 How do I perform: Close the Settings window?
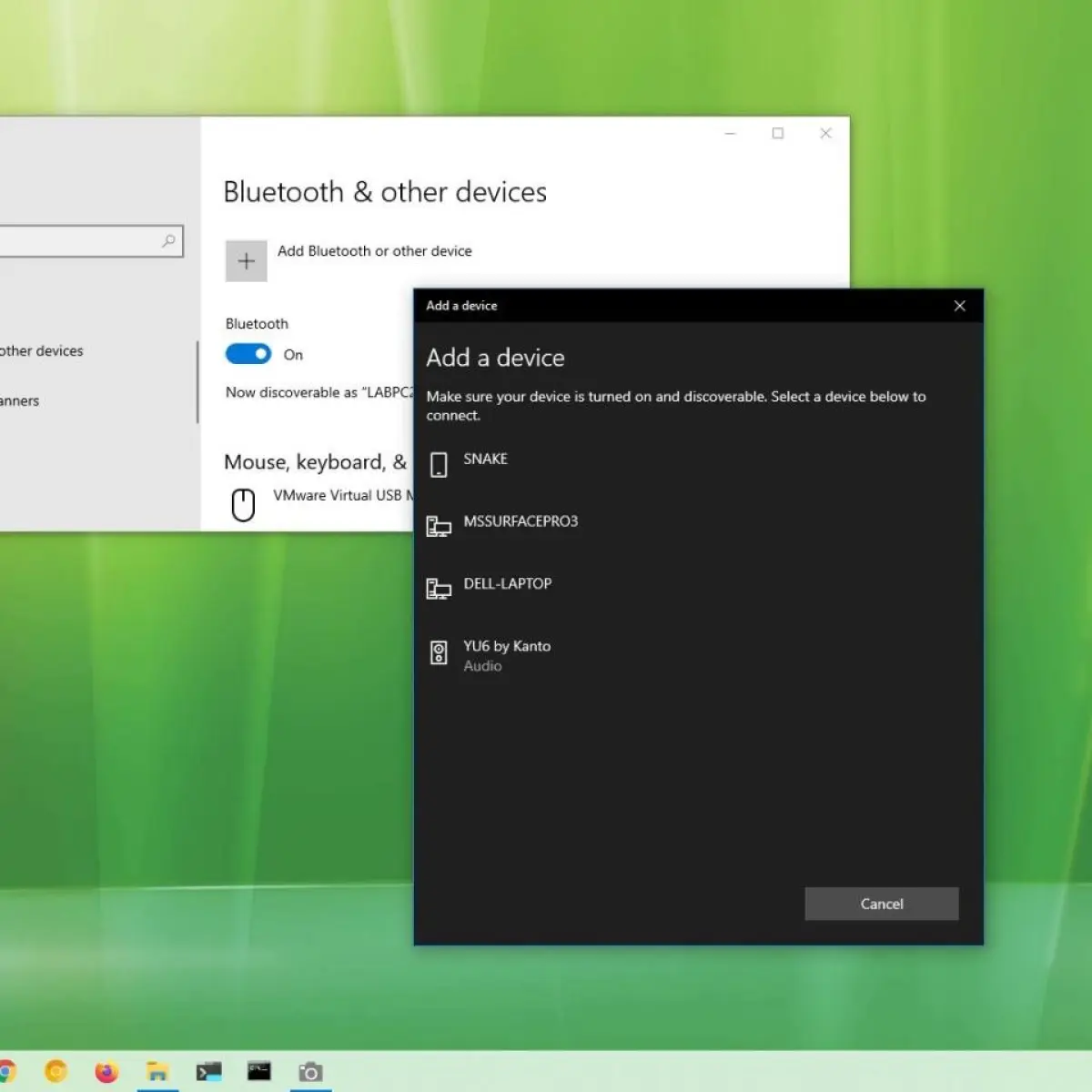pos(825,134)
